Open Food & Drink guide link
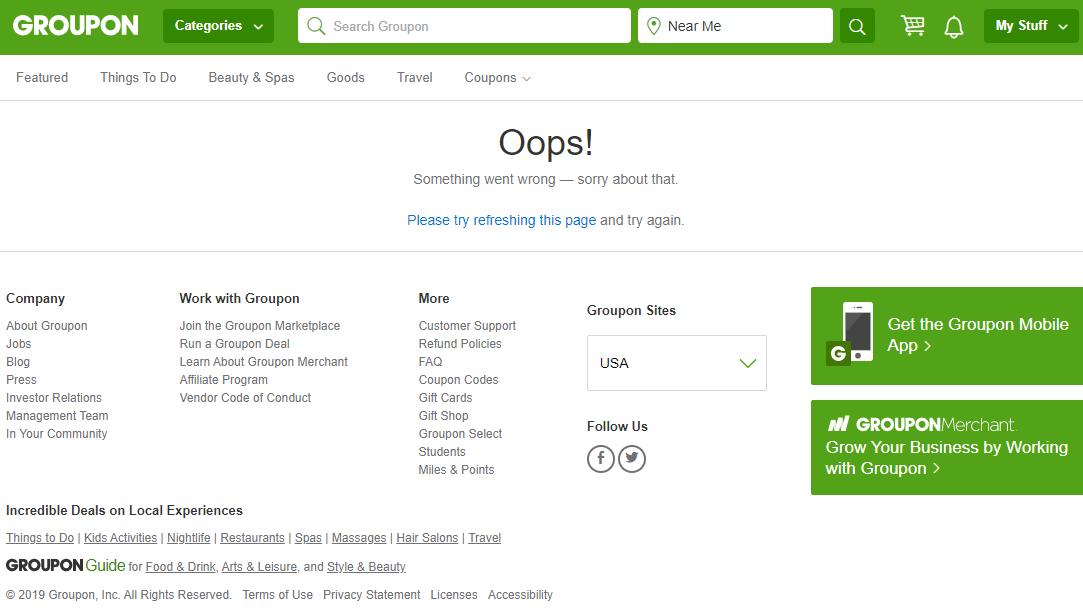The height and width of the screenshot is (616, 1083). 180,567
